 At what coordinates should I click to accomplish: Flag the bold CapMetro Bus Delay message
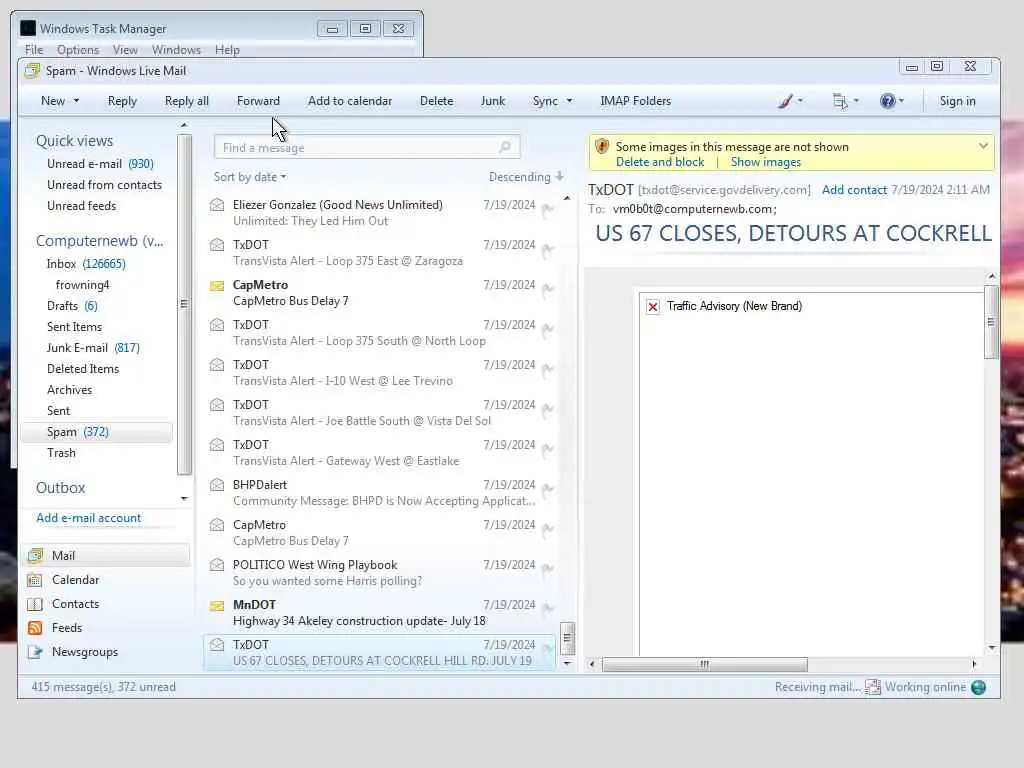[548, 289]
